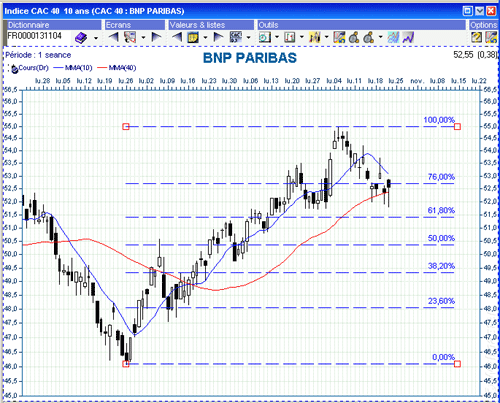The height and width of the screenshot is (403, 500).
Task: Click the yellow candlestick indicator icon
Action: tap(315, 37)
